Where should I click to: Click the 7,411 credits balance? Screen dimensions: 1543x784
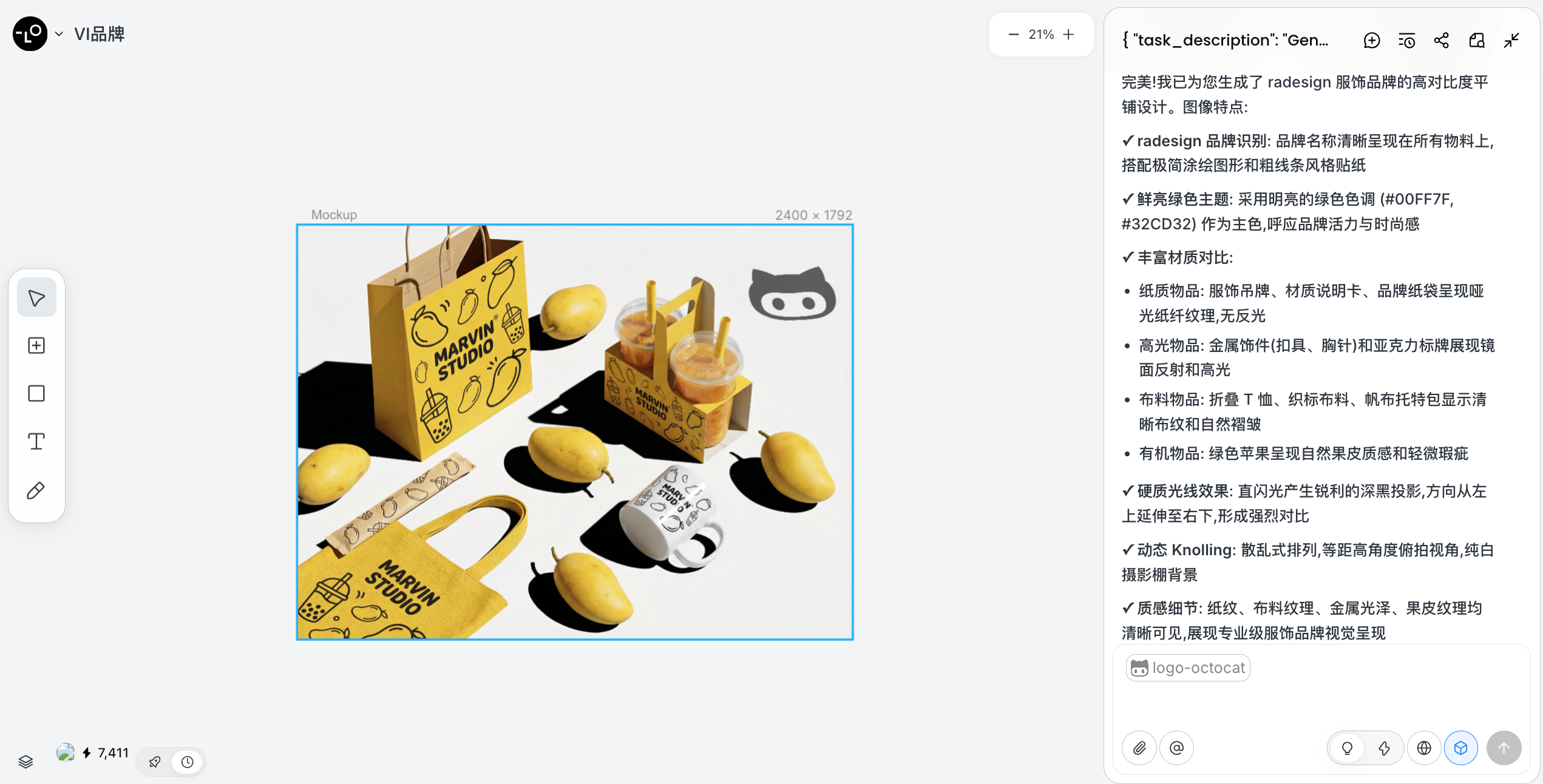coord(113,753)
